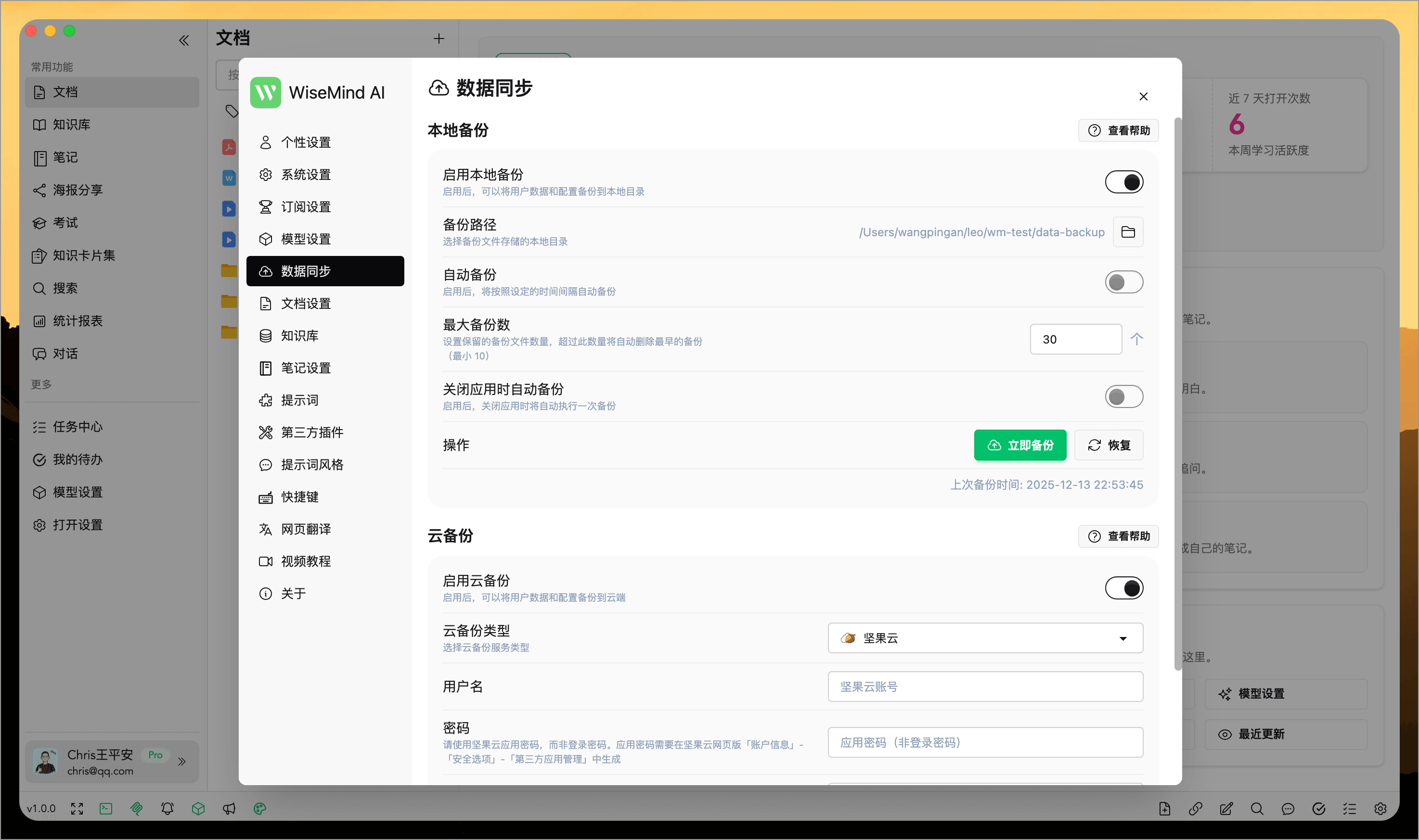
Task: Open the theme palette icon in status bar
Action: click(259, 808)
